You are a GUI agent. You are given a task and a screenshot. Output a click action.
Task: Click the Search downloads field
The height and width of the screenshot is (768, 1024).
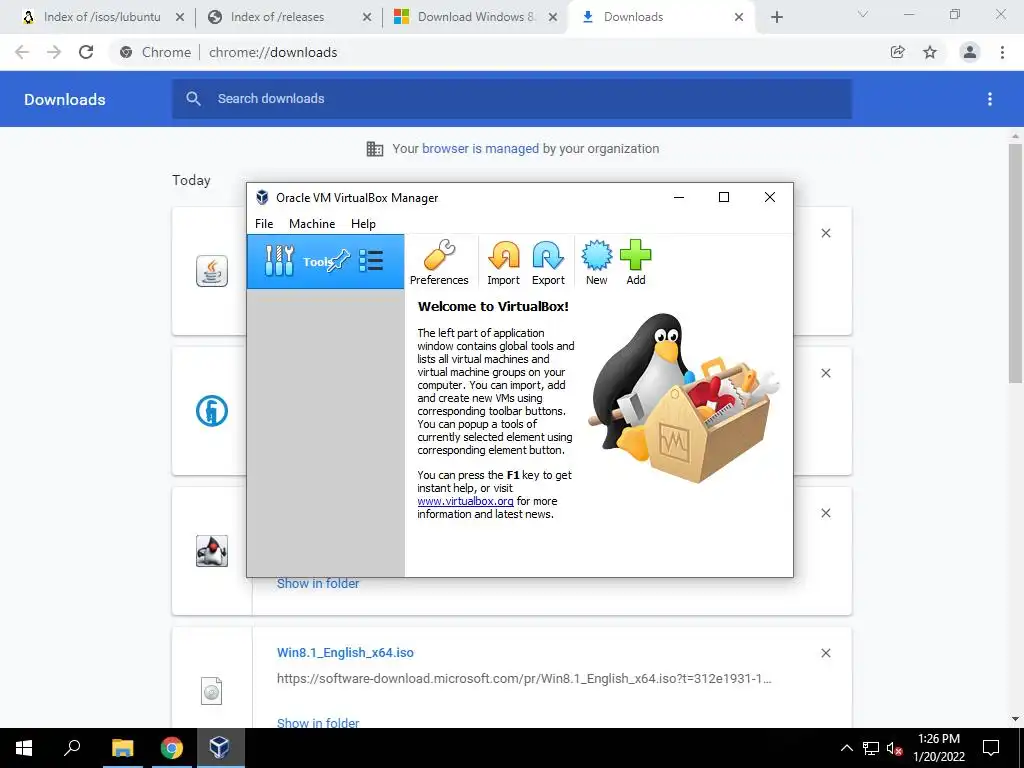coord(512,99)
